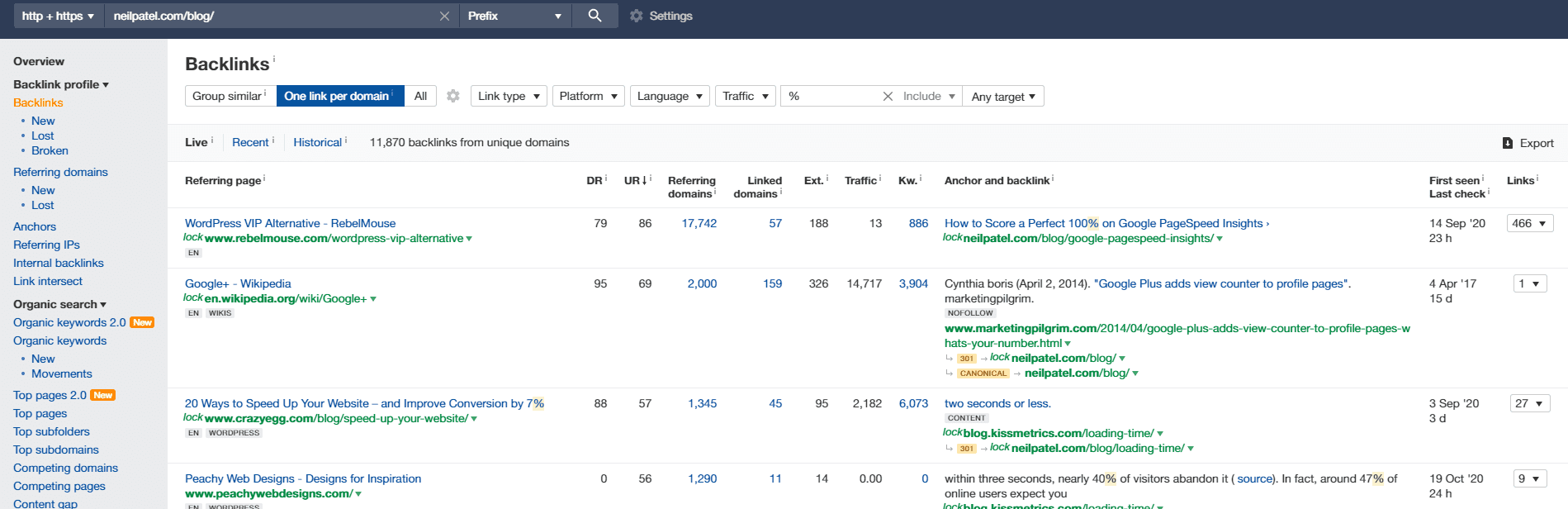The image size is (1568, 509).
Task: Open Broken backlinks in sidebar
Action: pos(50,150)
